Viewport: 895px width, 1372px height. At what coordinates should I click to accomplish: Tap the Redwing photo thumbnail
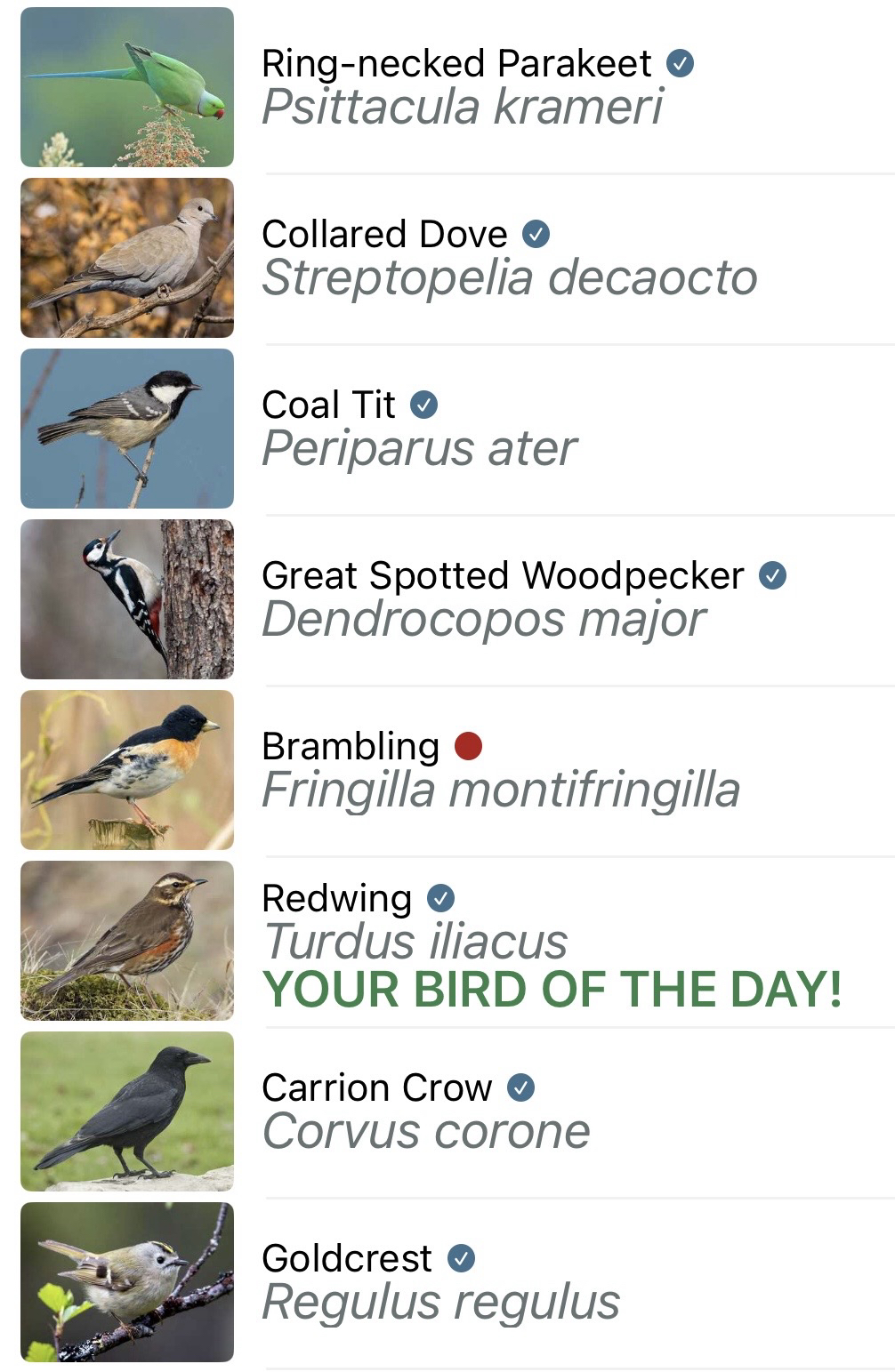point(127,941)
